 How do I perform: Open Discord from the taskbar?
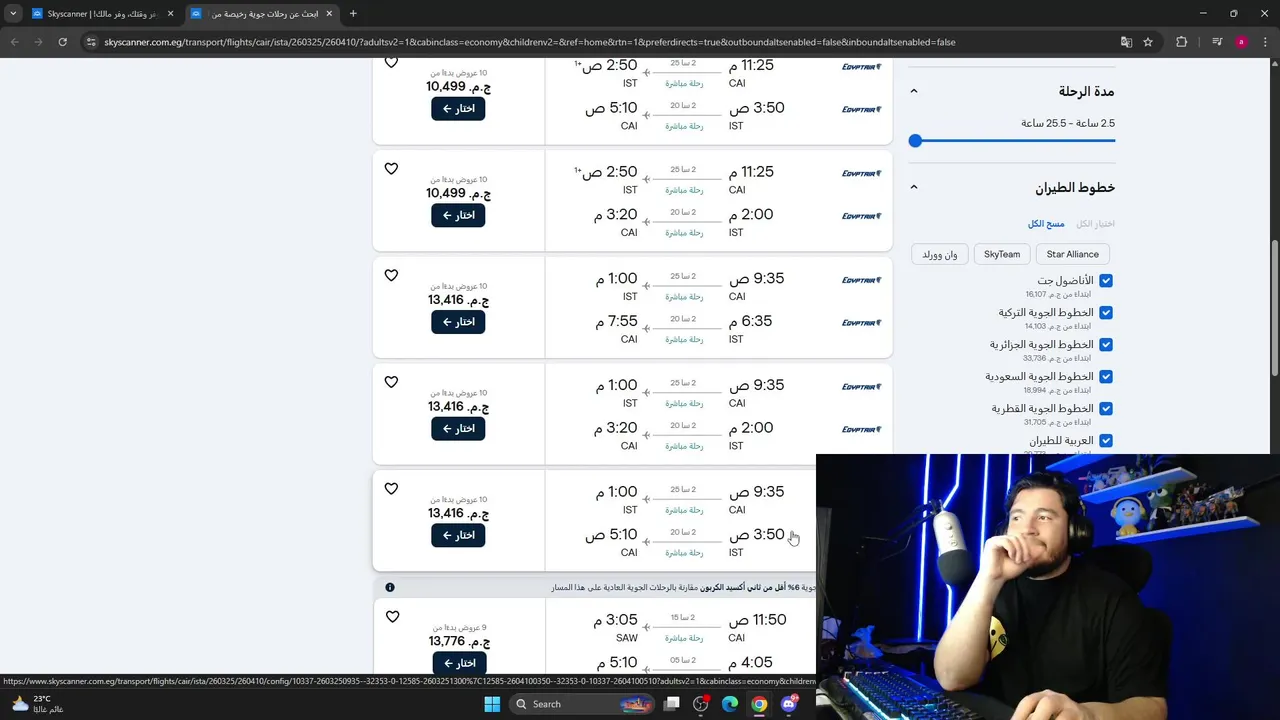point(789,704)
